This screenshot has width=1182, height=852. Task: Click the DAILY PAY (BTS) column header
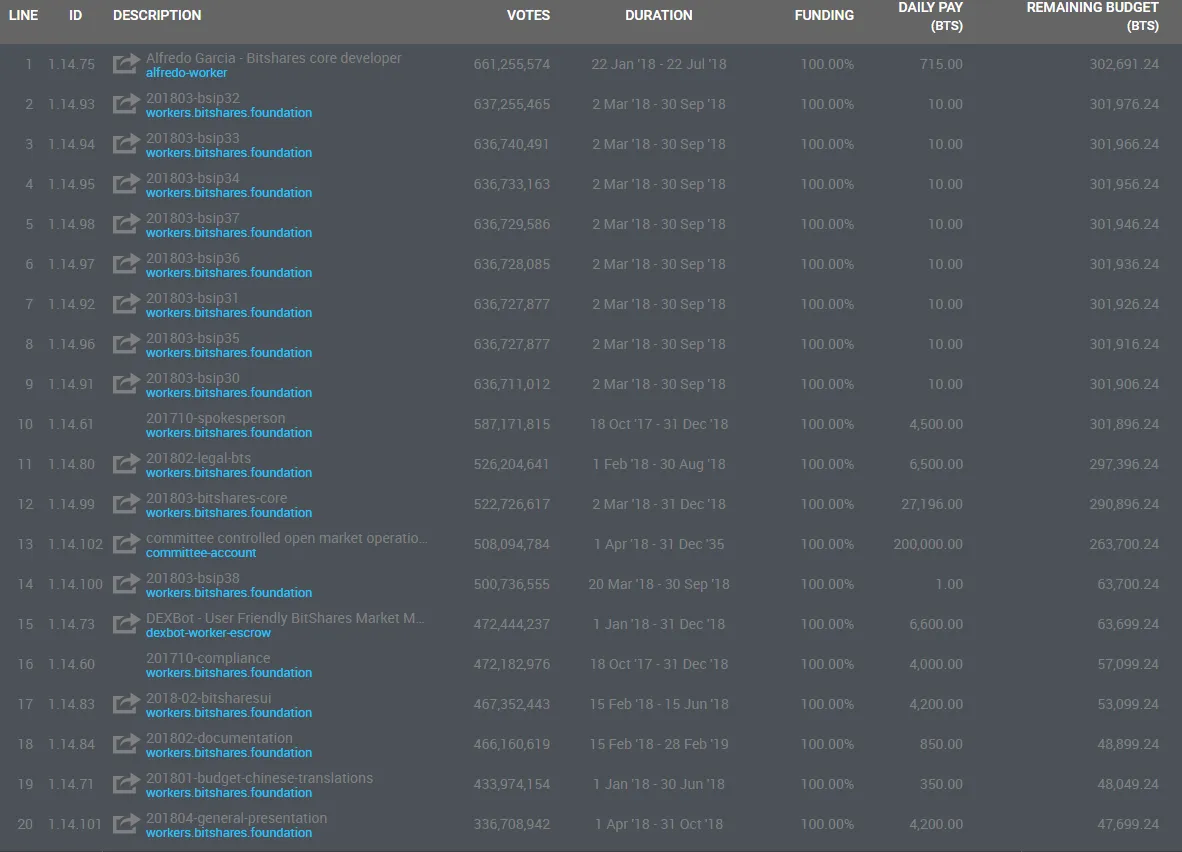(930, 17)
